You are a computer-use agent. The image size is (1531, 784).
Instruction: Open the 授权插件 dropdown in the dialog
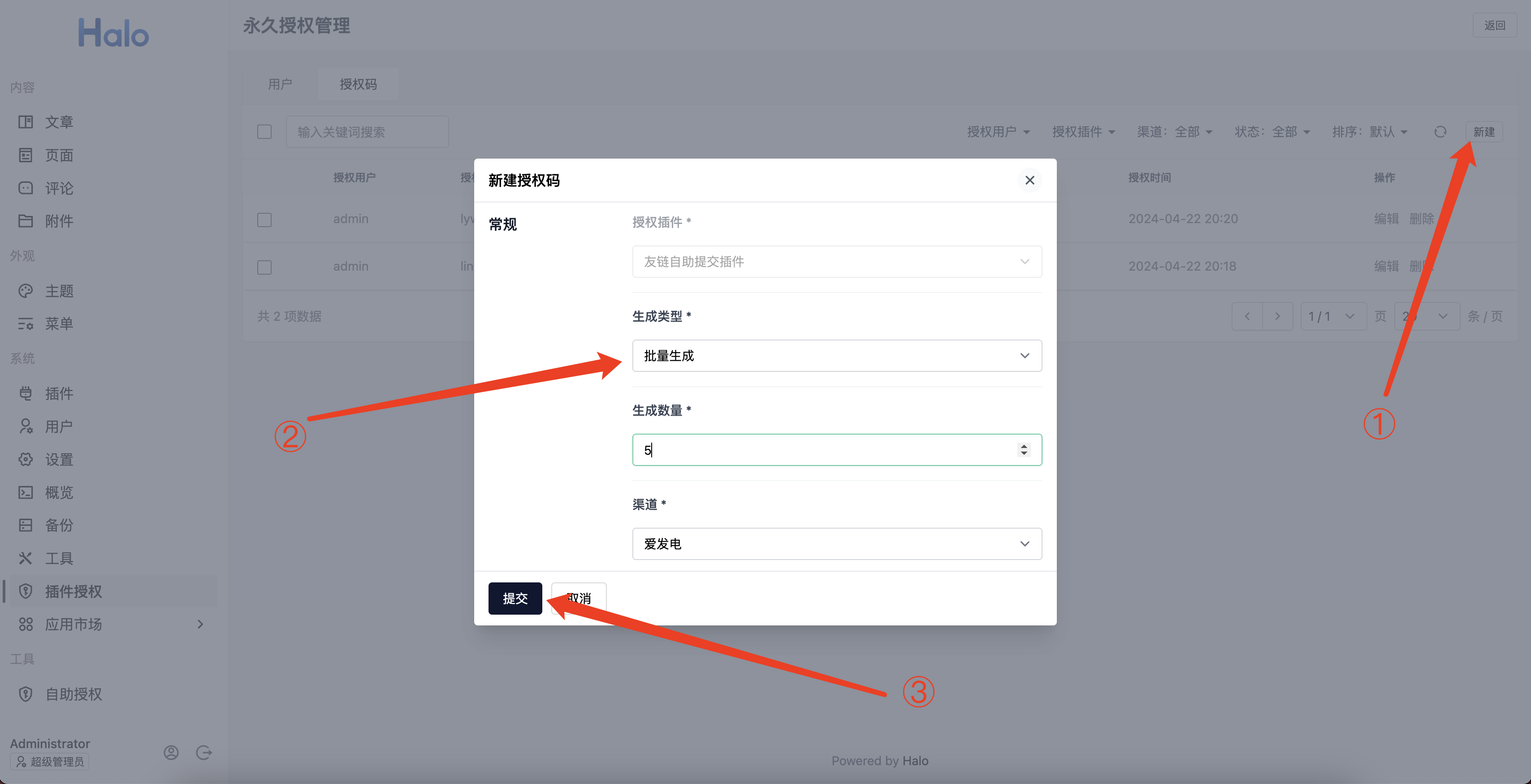837,262
